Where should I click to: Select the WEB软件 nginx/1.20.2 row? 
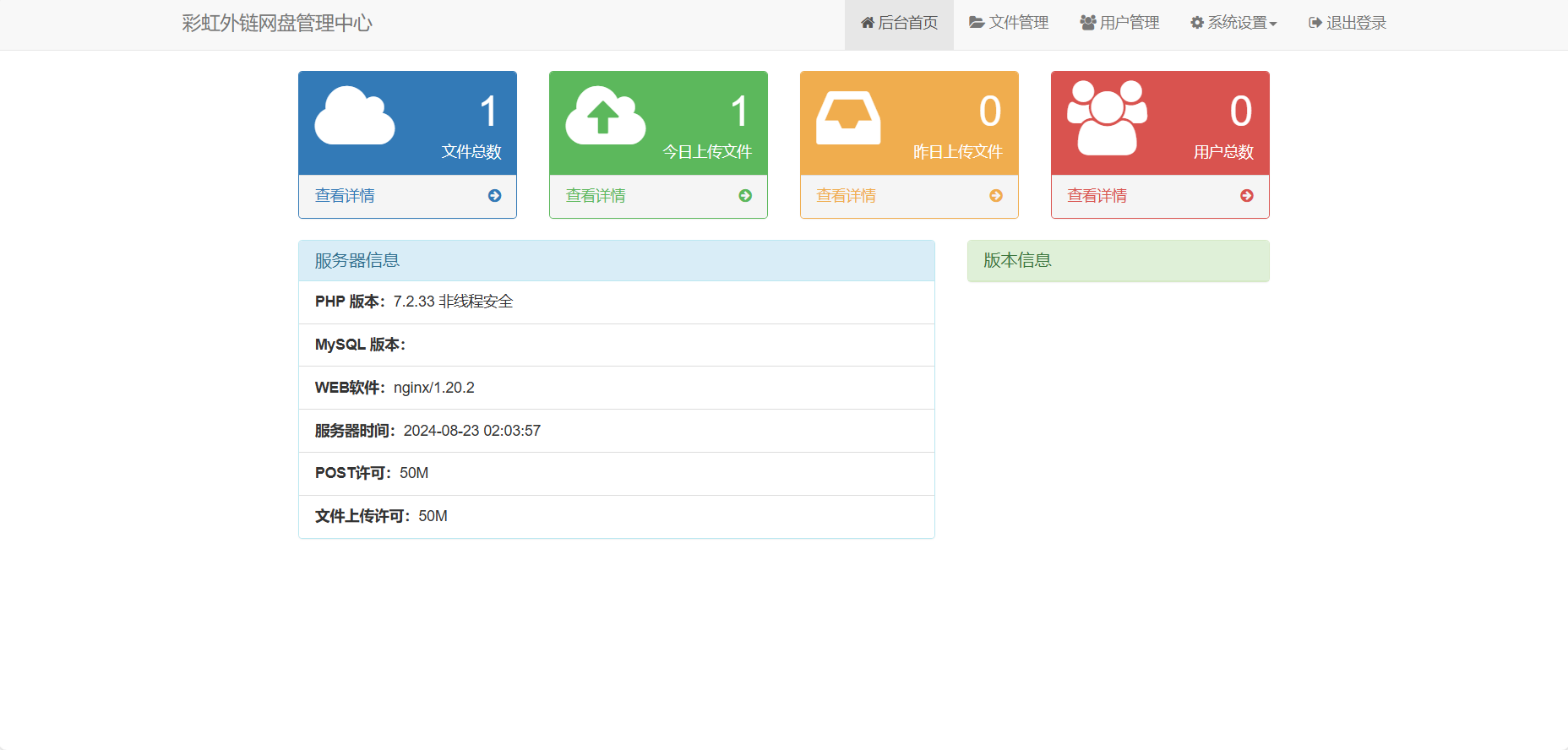coord(617,388)
